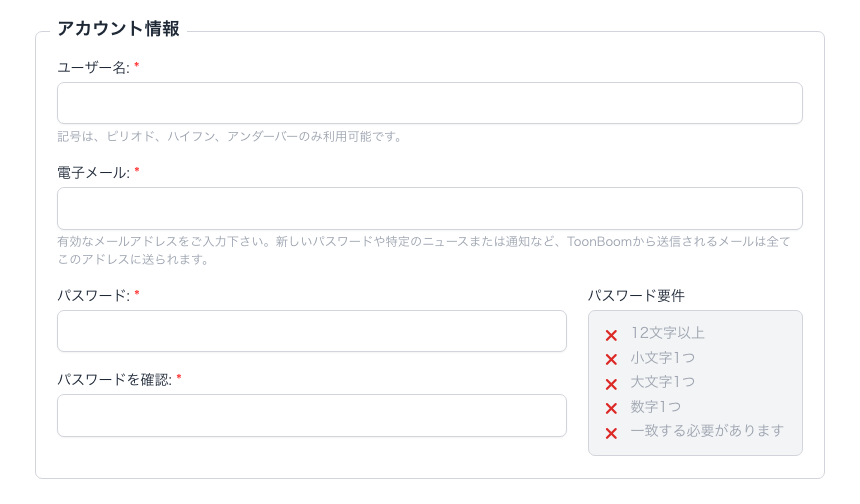860x504 pixels.
Task: Click the パスワード input field
Action: click(312, 331)
